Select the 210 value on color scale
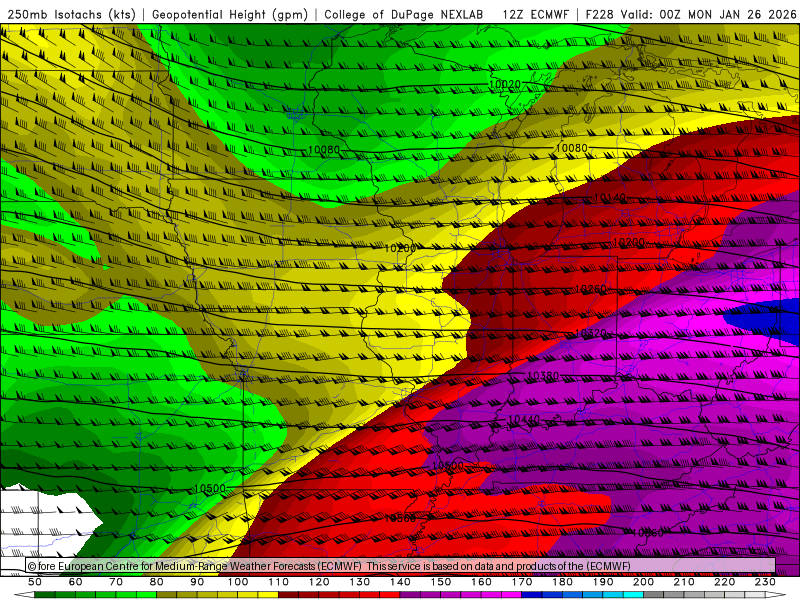 pyautogui.click(x=684, y=582)
